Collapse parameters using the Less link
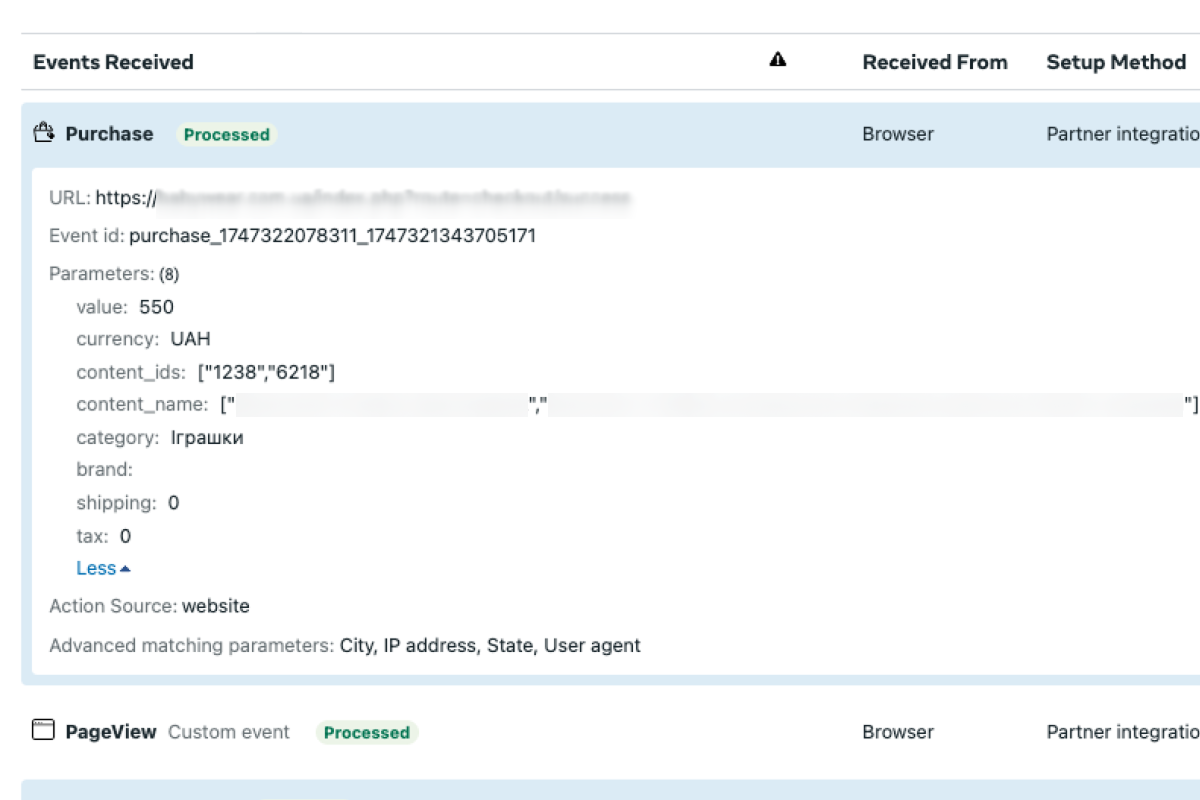 click(94, 568)
